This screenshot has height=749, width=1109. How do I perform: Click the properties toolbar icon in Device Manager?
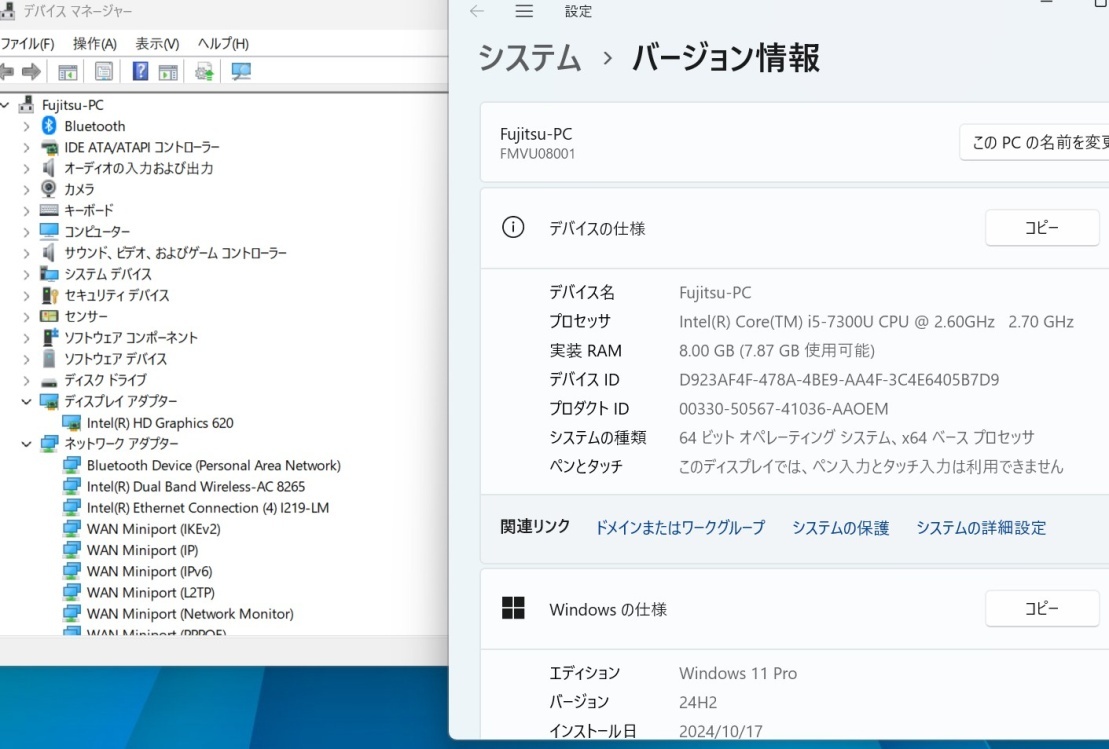104,71
